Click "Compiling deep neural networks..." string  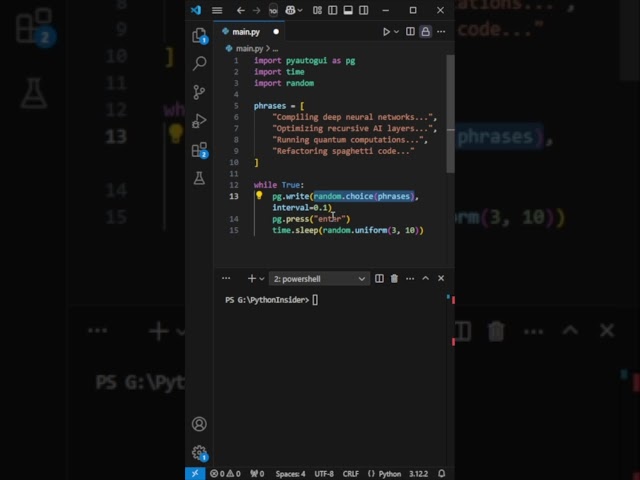click(x=353, y=118)
